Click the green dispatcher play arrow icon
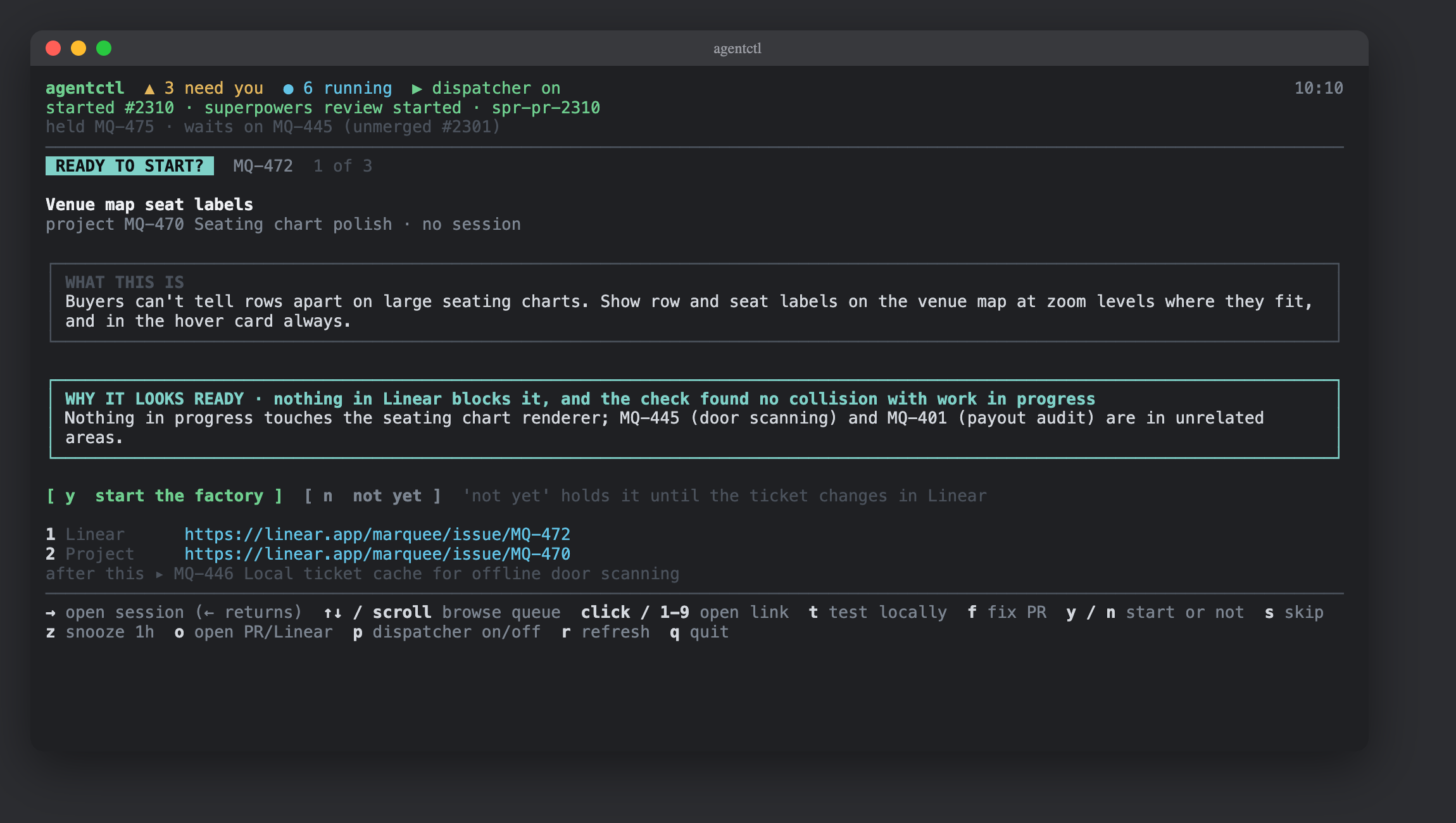1456x823 pixels. (x=417, y=89)
